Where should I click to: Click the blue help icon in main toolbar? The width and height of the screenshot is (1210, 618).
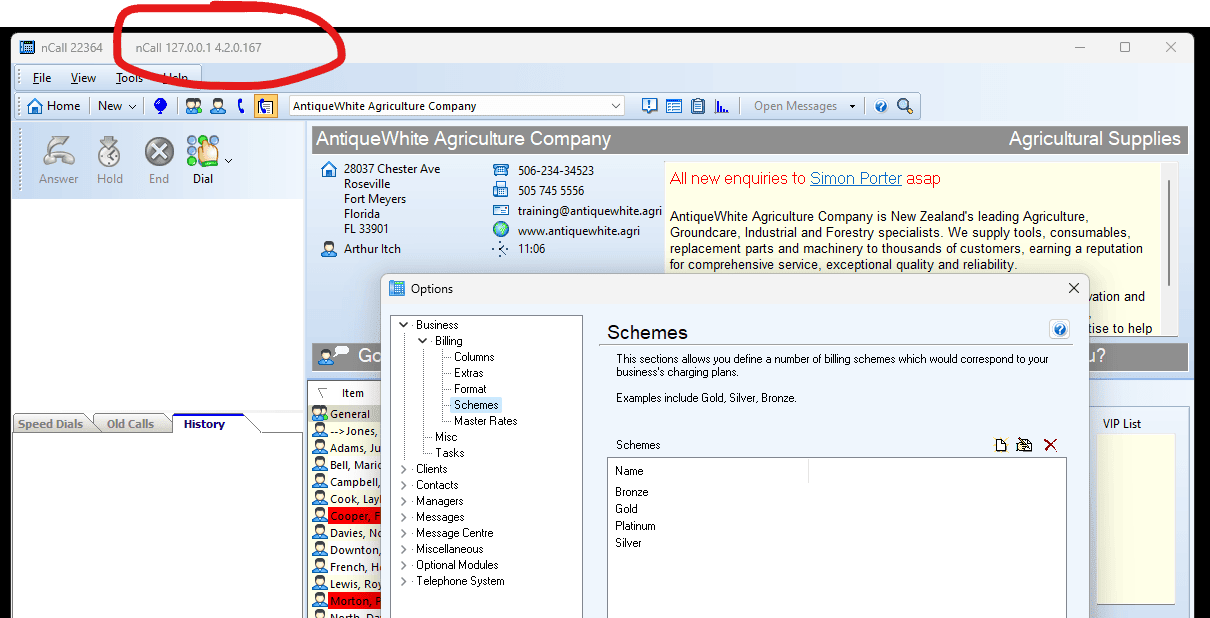881,106
